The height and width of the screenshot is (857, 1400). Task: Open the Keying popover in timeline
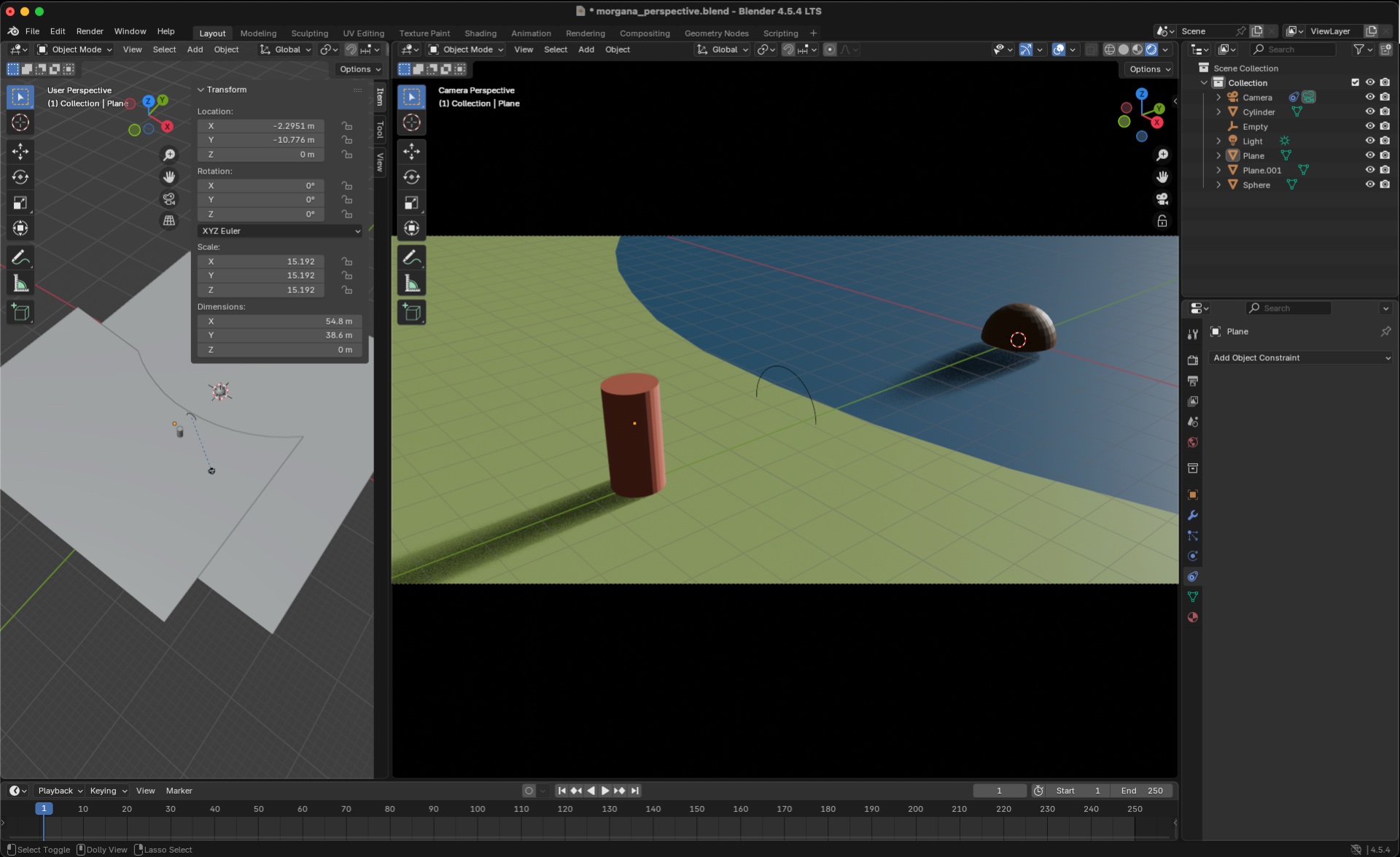[108, 791]
